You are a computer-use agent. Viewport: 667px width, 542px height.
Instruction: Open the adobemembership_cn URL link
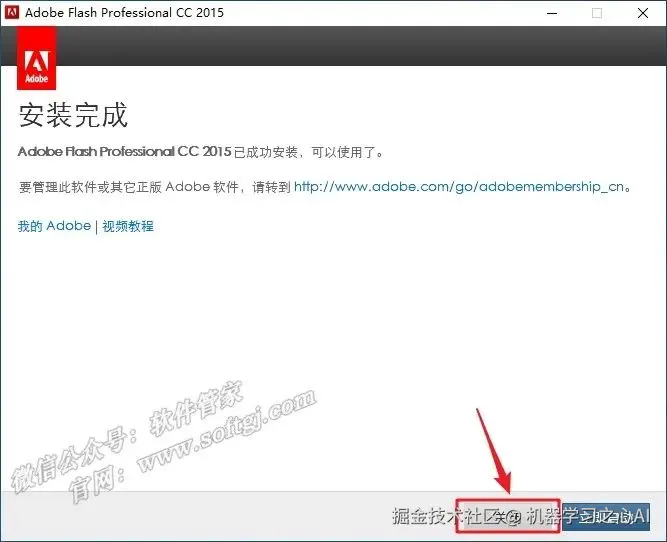(x=459, y=187)
